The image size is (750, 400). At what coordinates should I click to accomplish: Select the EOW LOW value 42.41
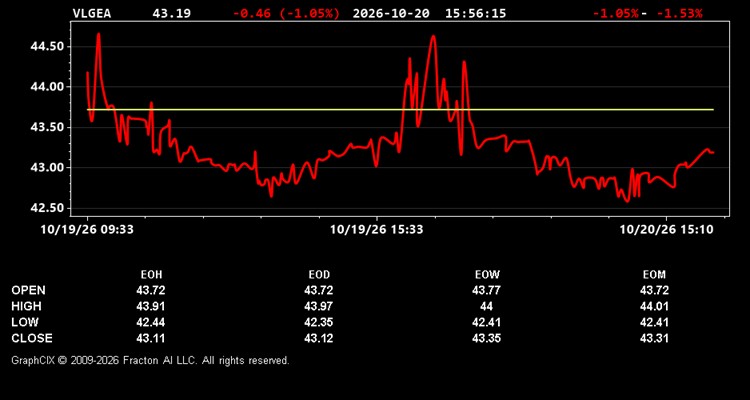coord(486,322)
